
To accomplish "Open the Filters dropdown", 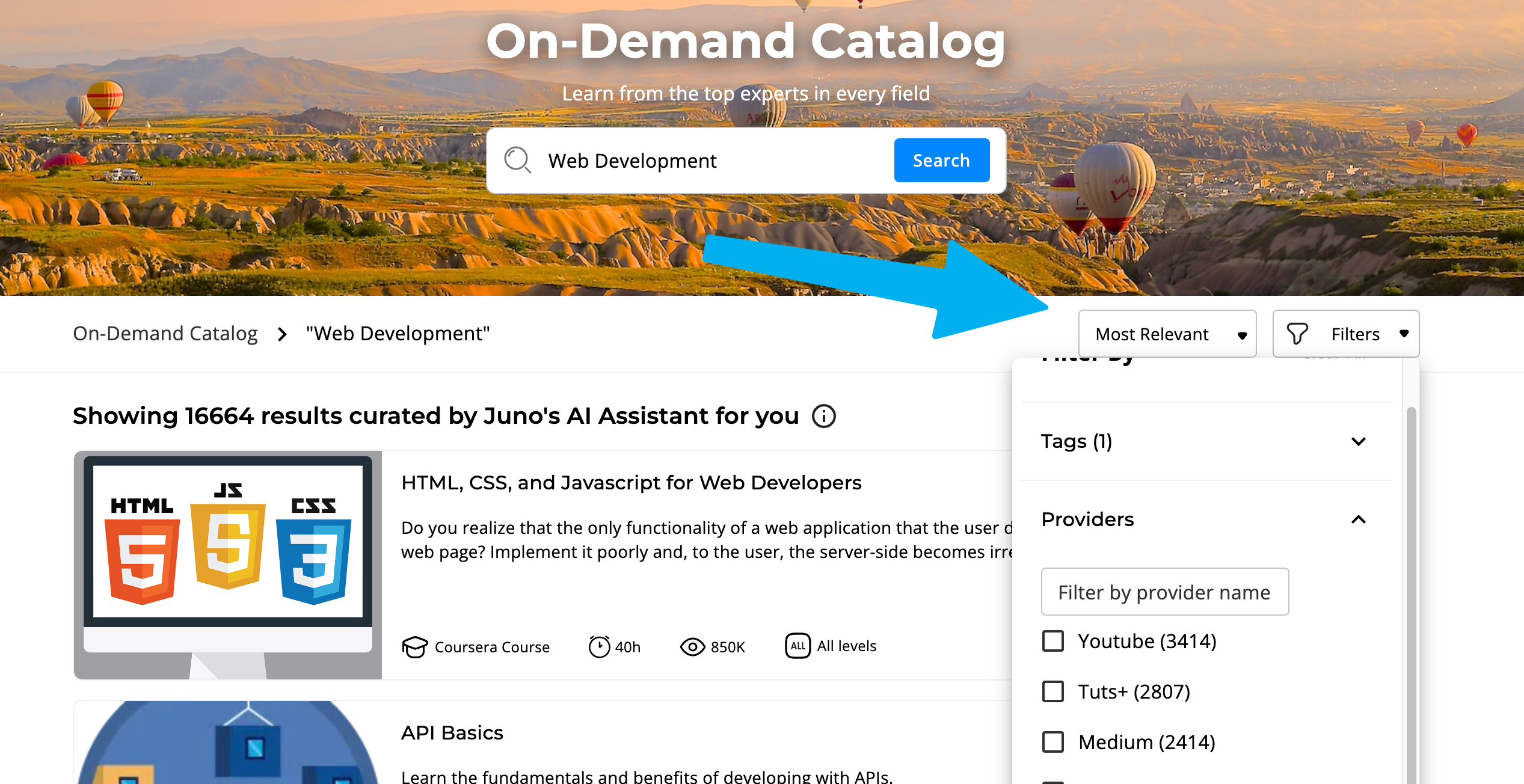I will click(x=1346, y=334).
